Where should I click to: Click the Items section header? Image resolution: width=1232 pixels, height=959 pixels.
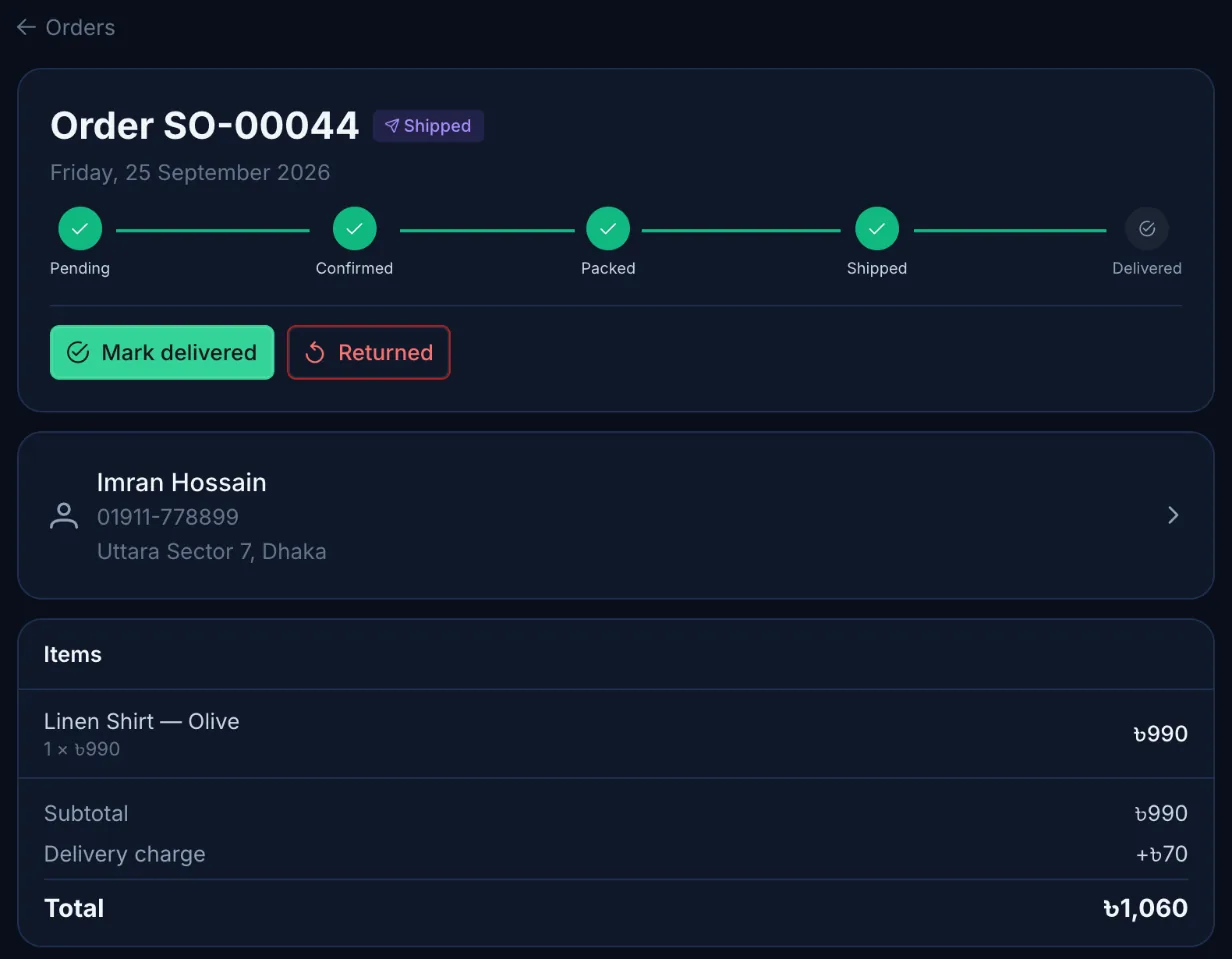tap(73, 654)
